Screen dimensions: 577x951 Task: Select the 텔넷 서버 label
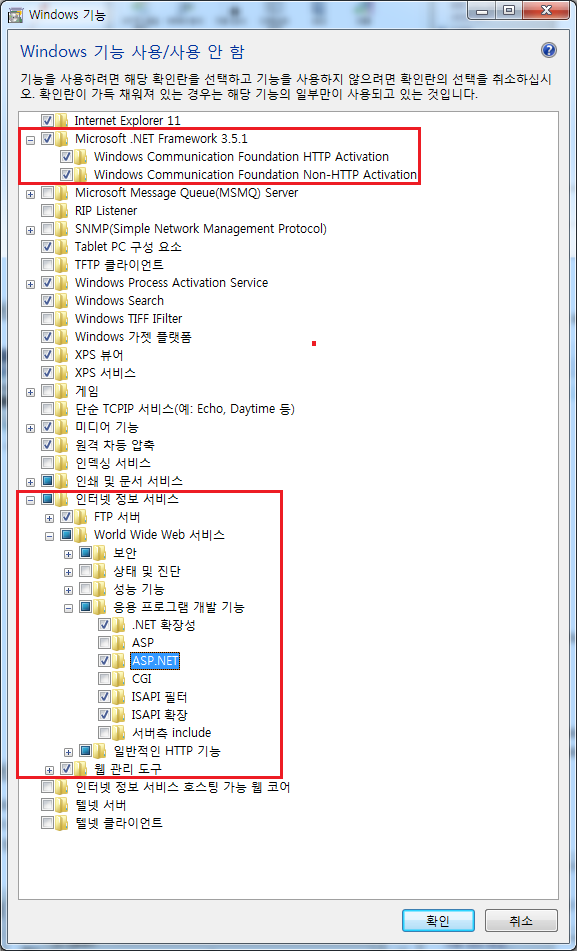tap(101, 805)
